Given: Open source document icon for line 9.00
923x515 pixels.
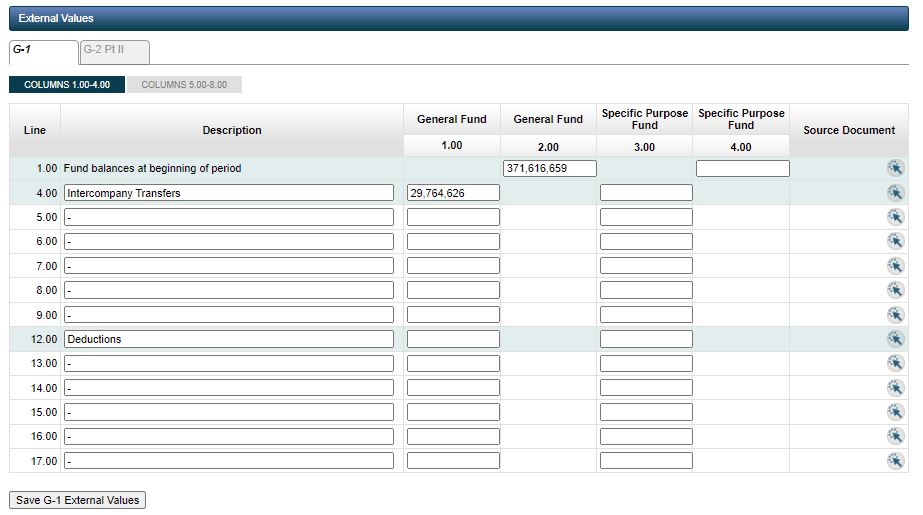Looking at the screenshot, I should click(895, 315).
